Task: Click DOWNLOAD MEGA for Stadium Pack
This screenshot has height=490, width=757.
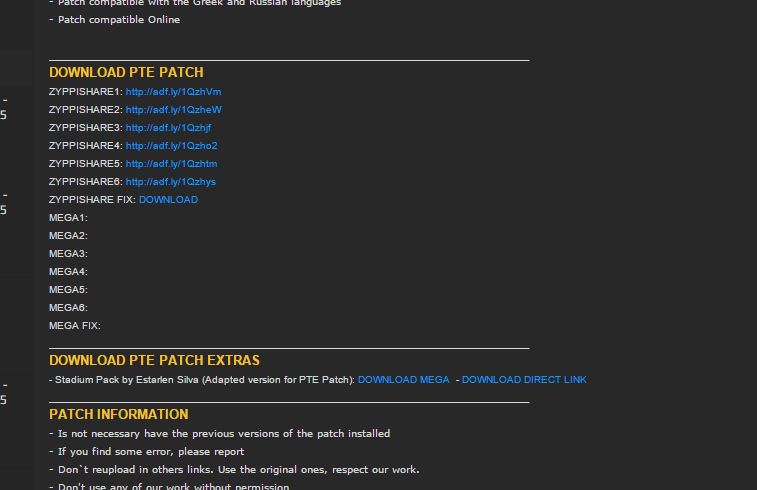Action: [x=404, y=380]
